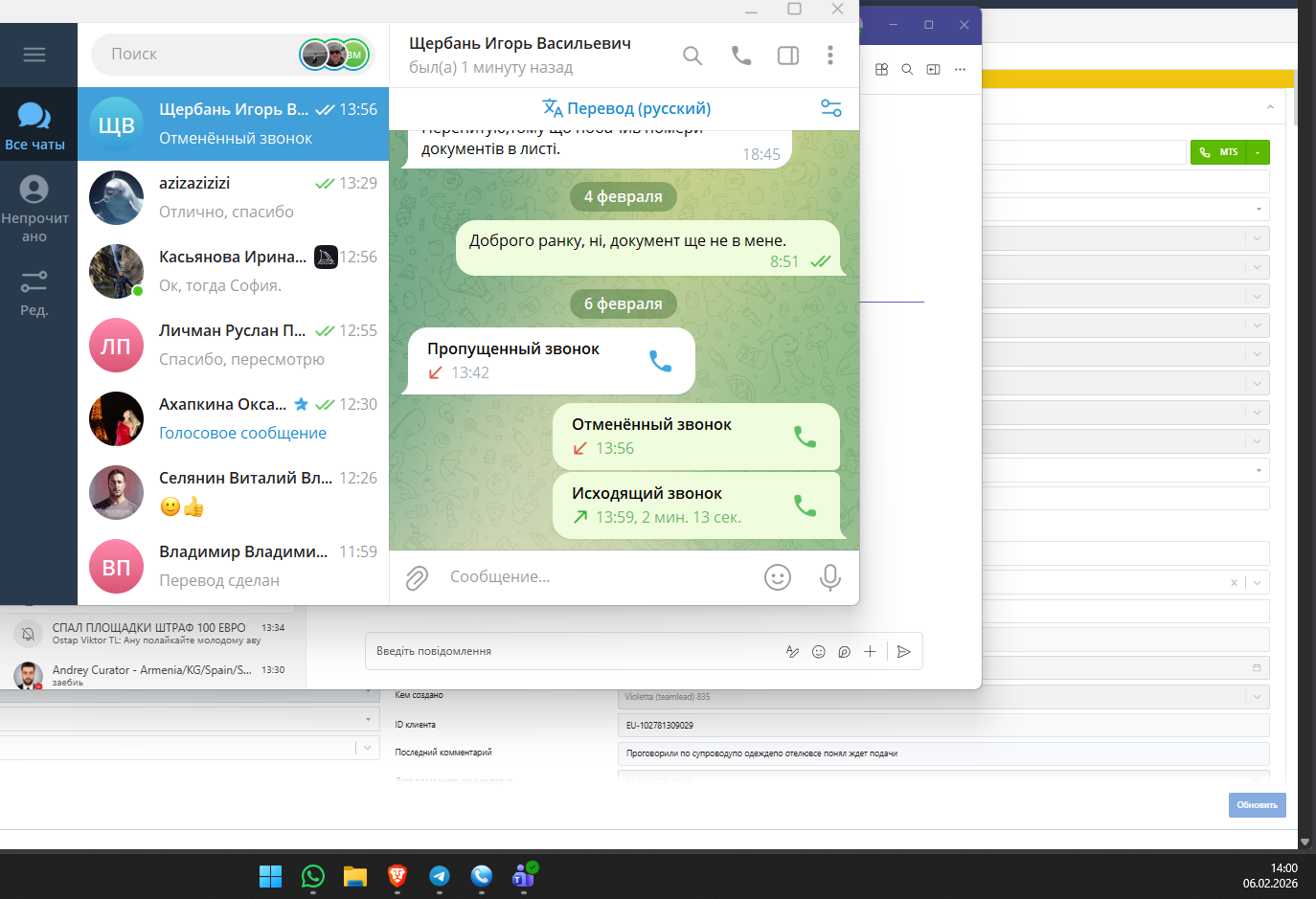Click 'Перевод (русский)' translate bar
Image resolution: width=1316 pixels, height=899 pixels.
pos(626,108)
